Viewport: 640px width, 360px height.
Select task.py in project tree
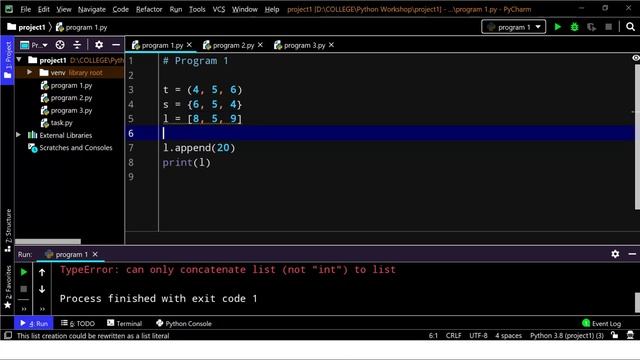[x=61, y=122]
